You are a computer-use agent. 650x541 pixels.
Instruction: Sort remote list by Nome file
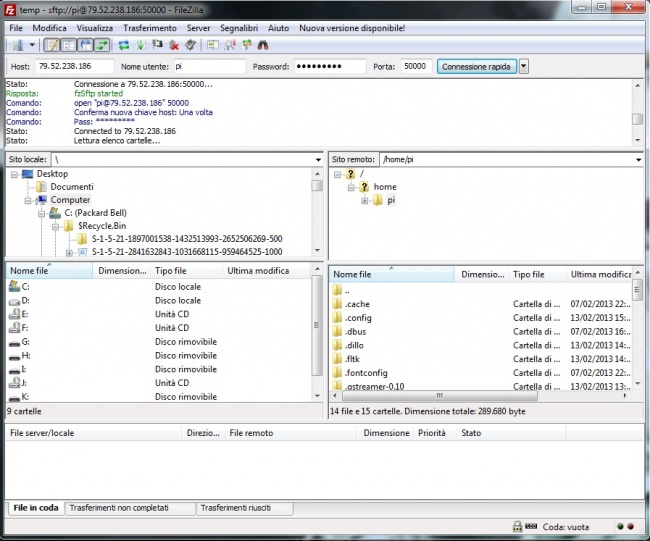coord(392,274)
